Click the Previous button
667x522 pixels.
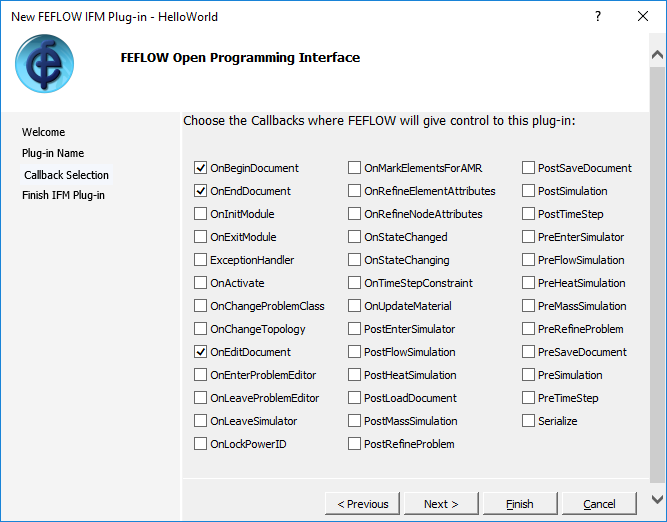pos(362,504)
